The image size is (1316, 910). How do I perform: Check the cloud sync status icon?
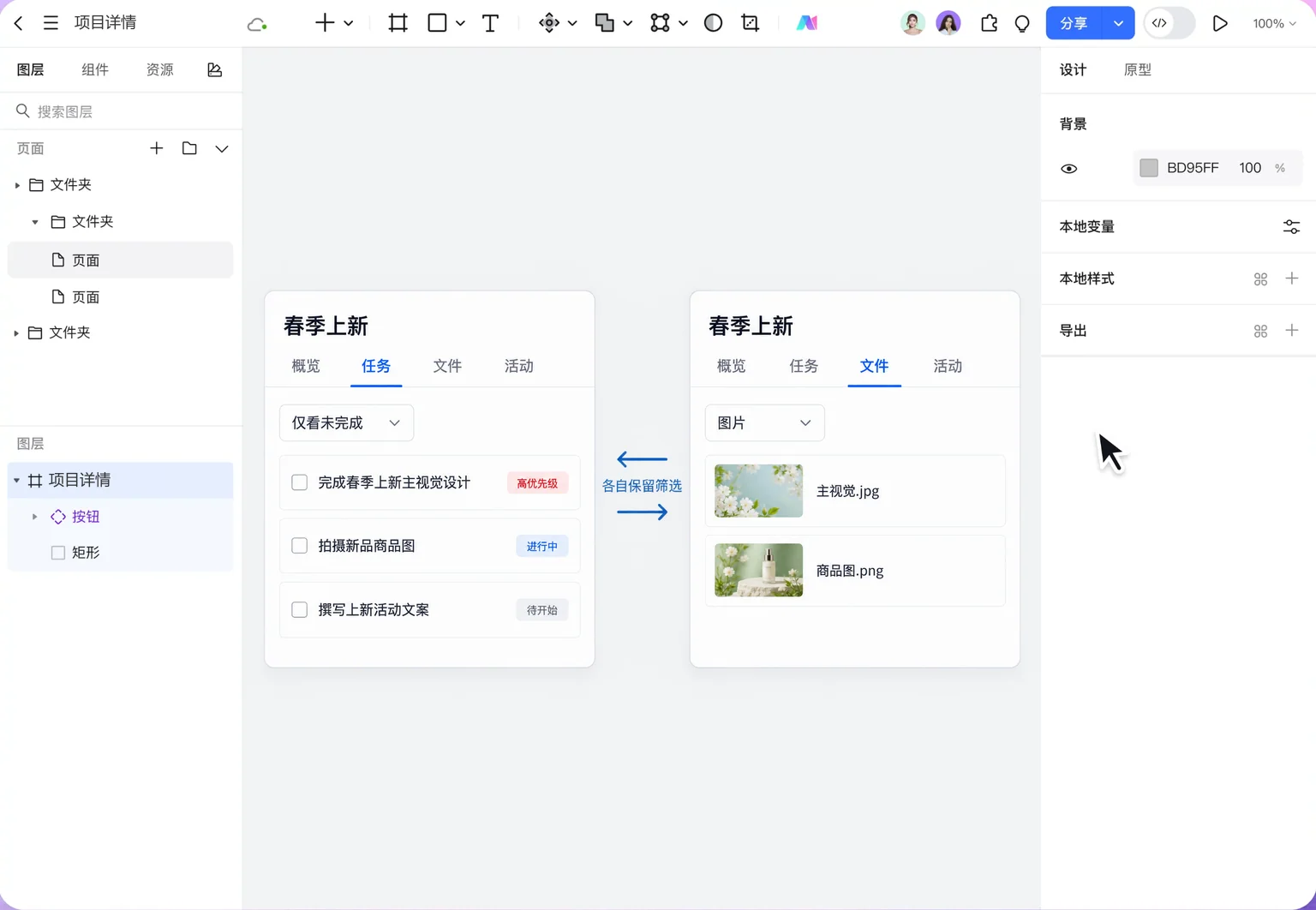point(257,24)
